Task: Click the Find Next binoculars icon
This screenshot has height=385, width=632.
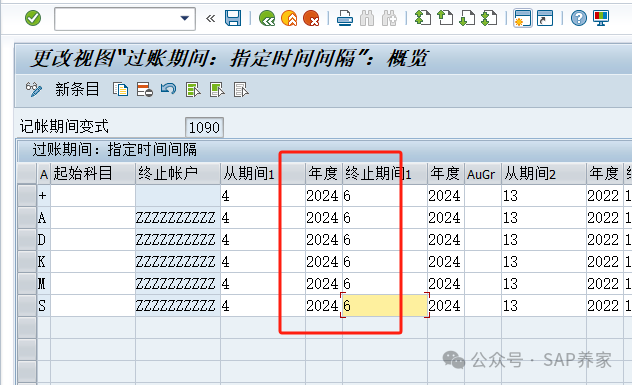Action: coord(389,19)
